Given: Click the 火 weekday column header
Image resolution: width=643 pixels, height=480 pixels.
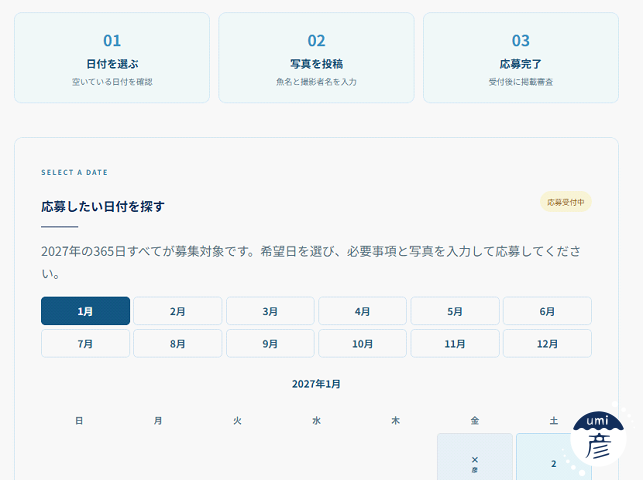Looking at the screenshot, I should click(237, 421).
